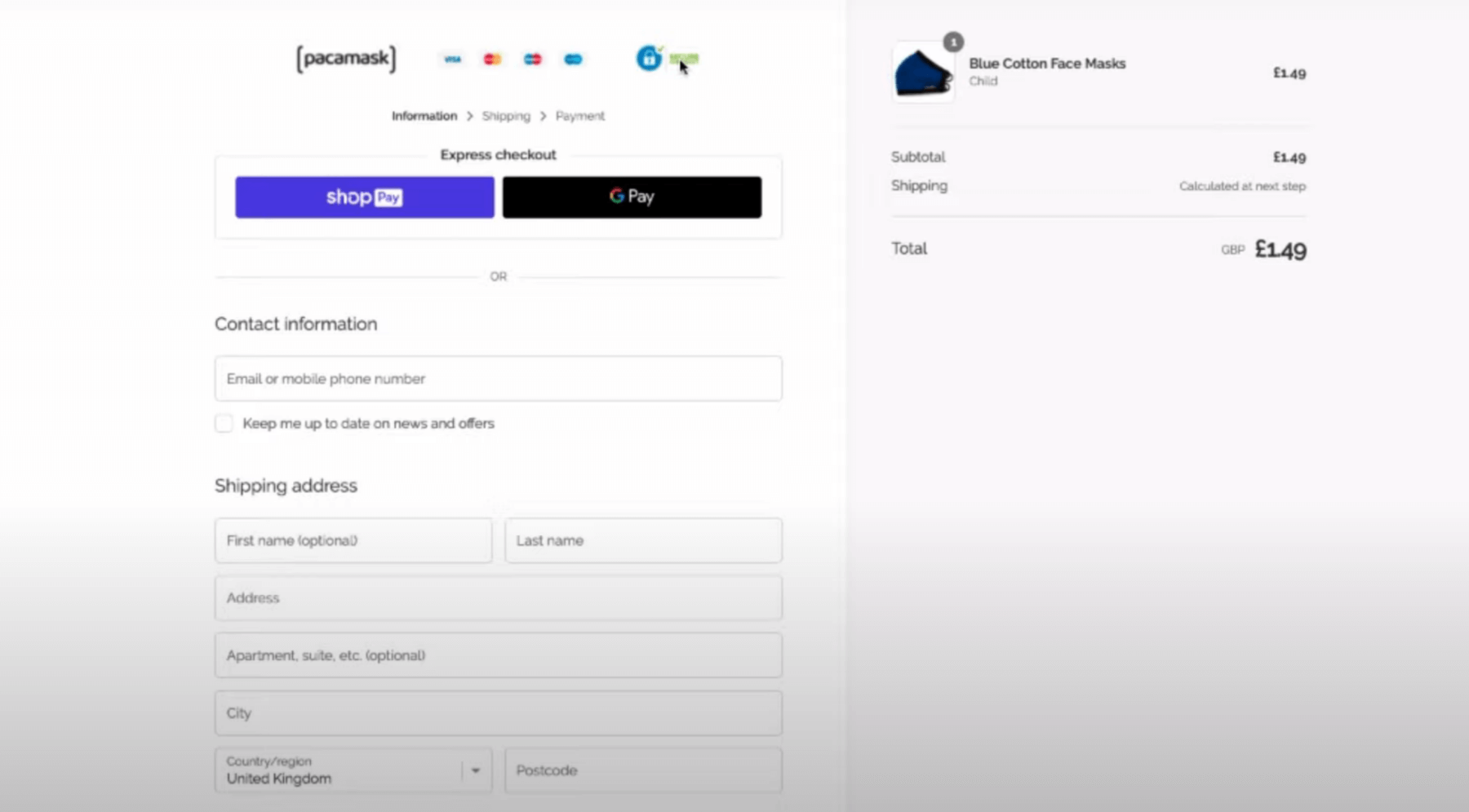
Task: Go to the Payment breadcrumb step
Action: click(579, 116)
